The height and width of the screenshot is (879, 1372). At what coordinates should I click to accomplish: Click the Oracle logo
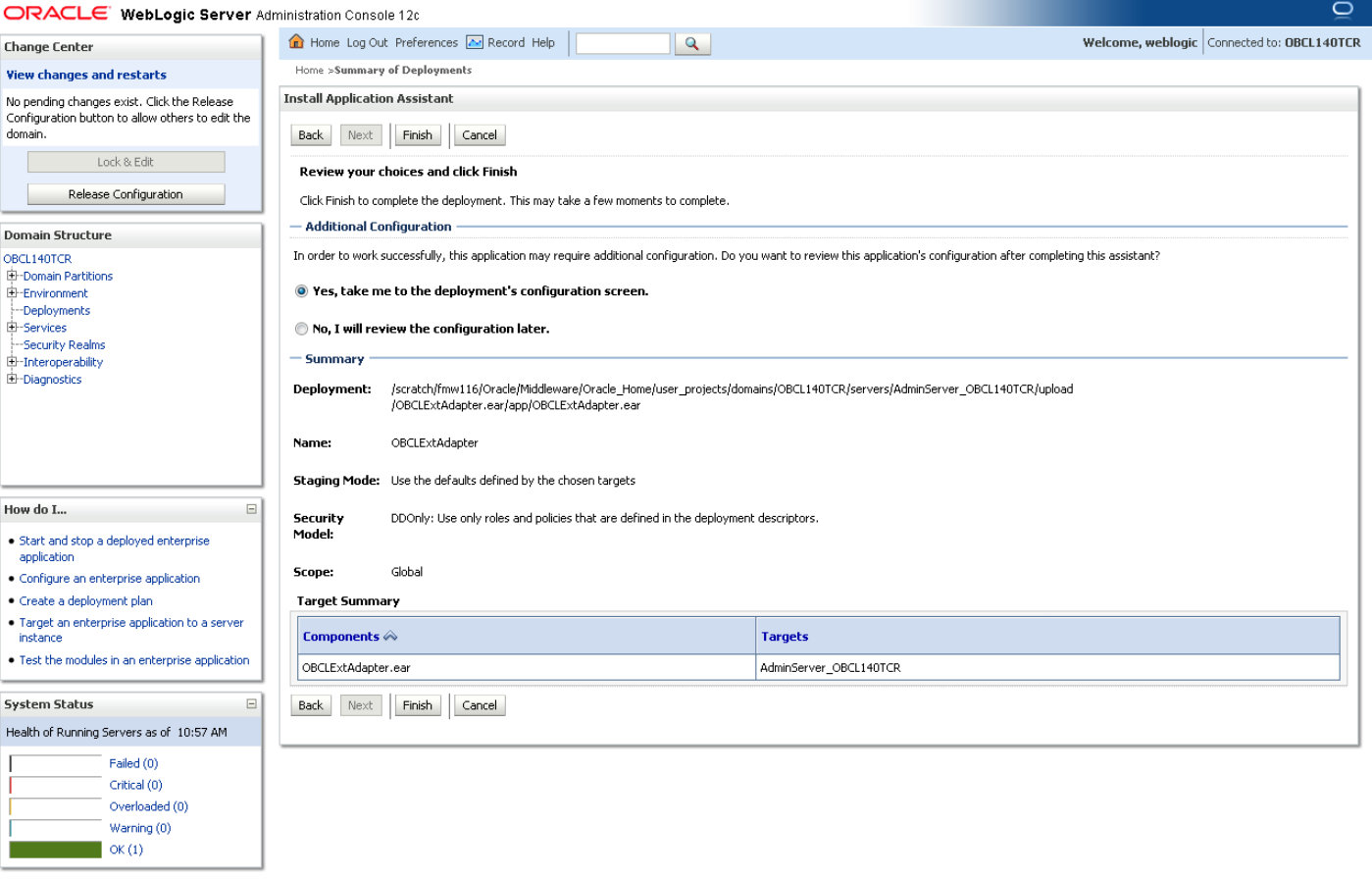56,13
